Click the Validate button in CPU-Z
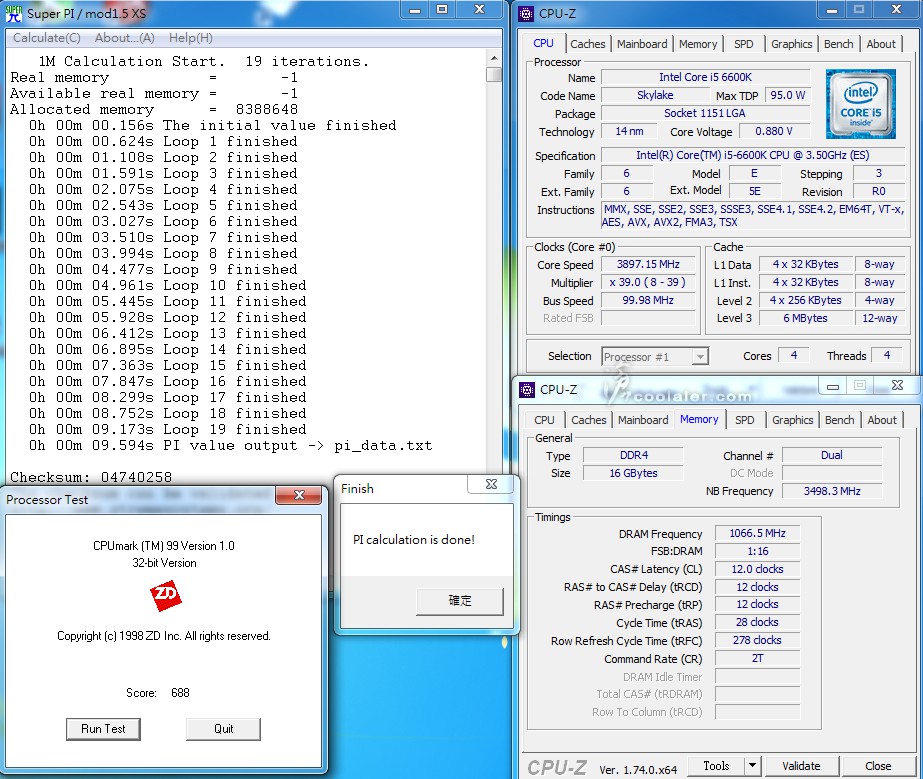The image size is (923, 779). click(x=801, y=766)
